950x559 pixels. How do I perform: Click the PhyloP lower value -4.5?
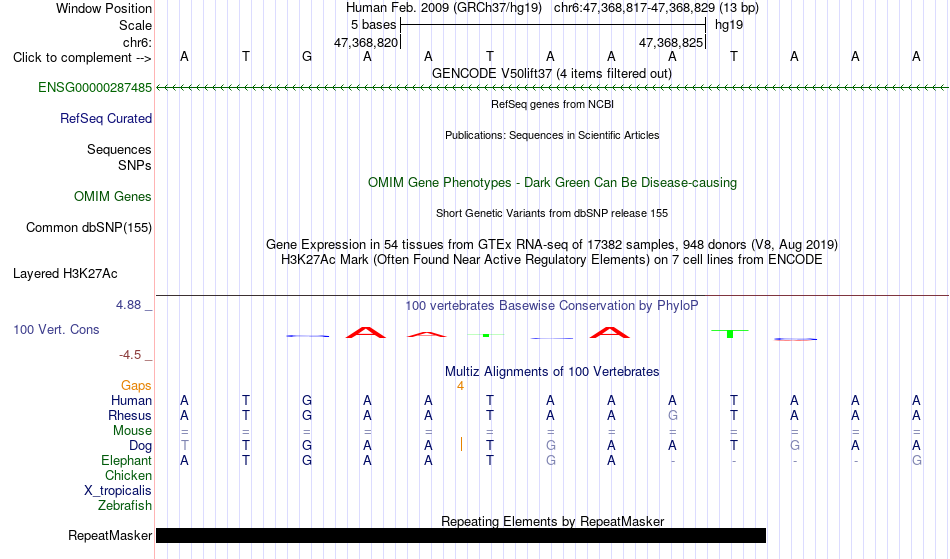[x=130, y=354]
